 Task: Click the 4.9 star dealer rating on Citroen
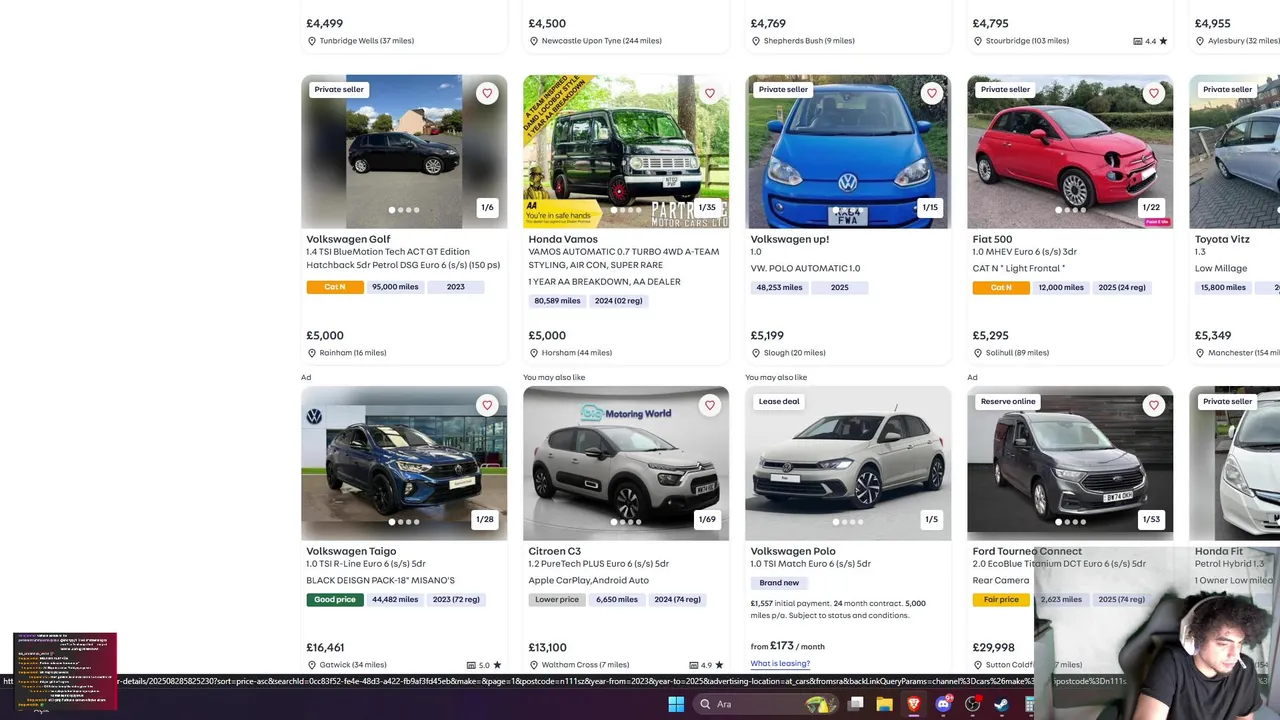[x=706, y=665]
